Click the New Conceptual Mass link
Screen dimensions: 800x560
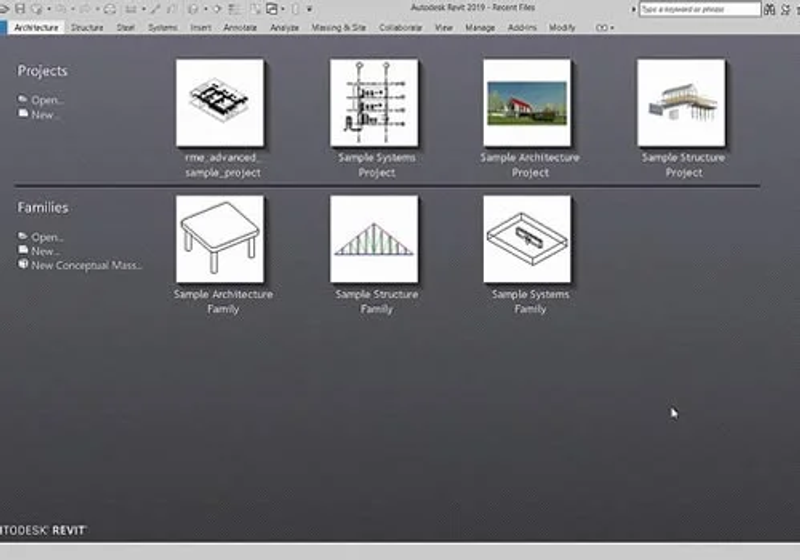[86, 265]
